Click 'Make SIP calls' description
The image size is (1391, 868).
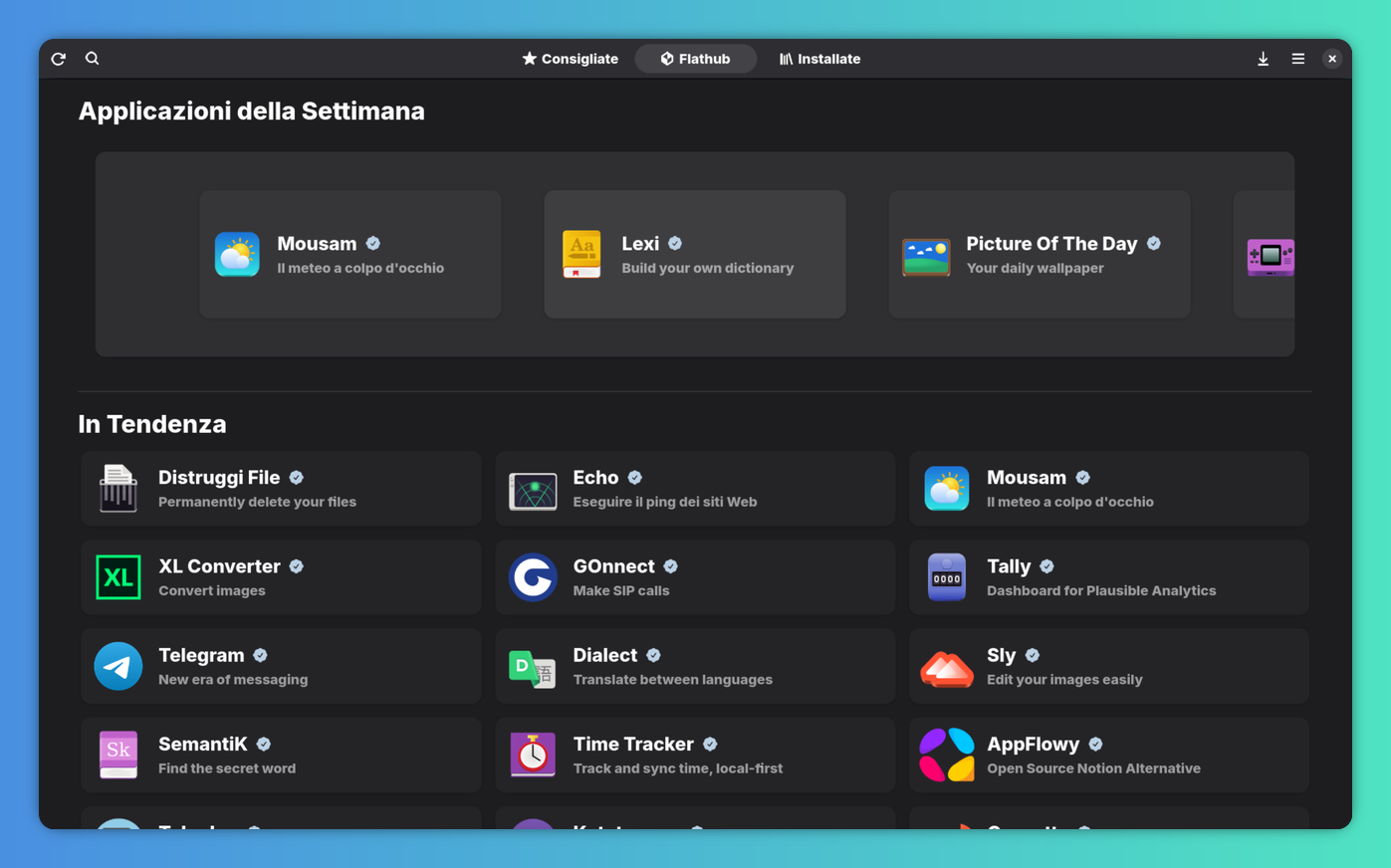[621, 590]
